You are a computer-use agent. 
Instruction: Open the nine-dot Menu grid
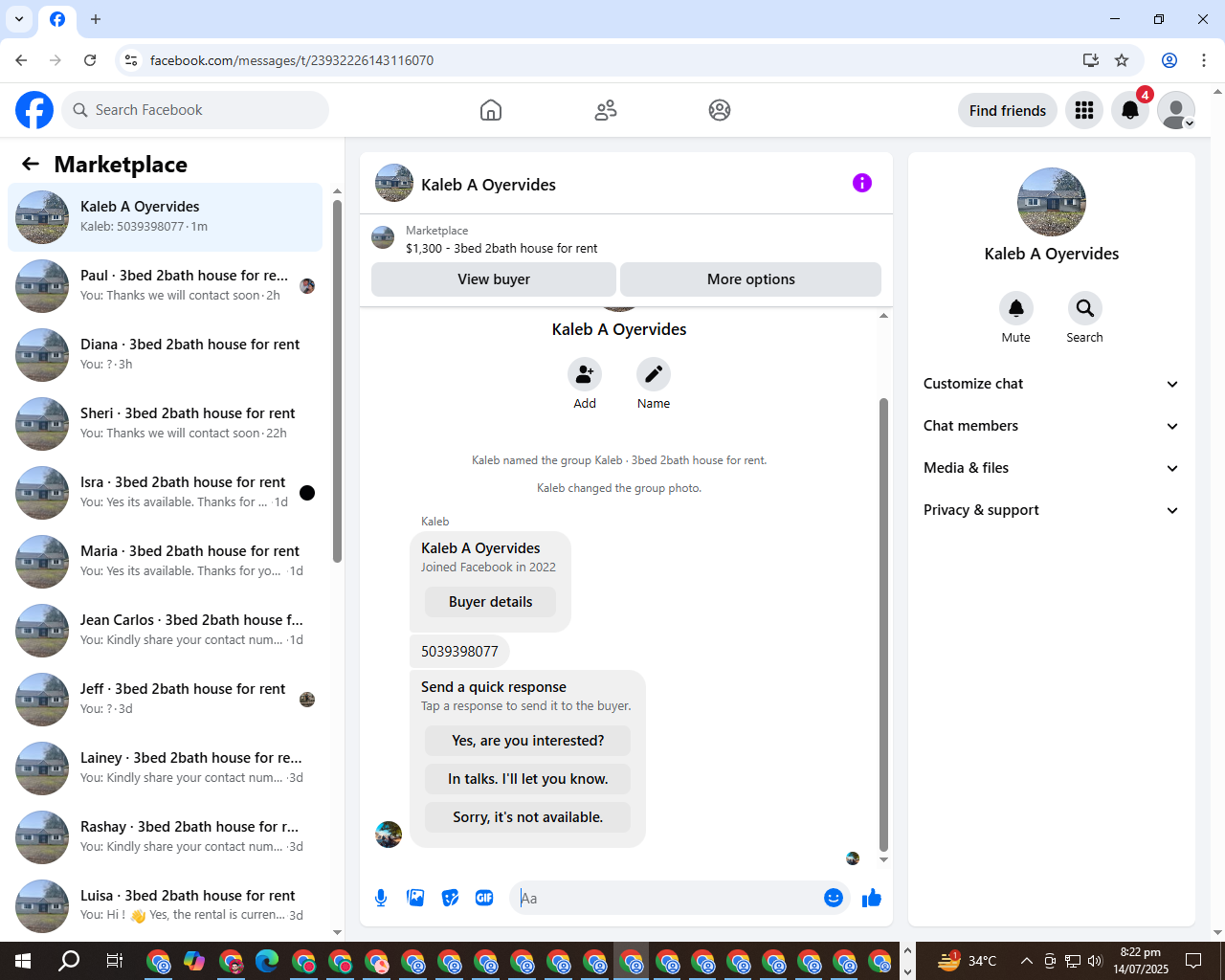(x=1084, y=110)
